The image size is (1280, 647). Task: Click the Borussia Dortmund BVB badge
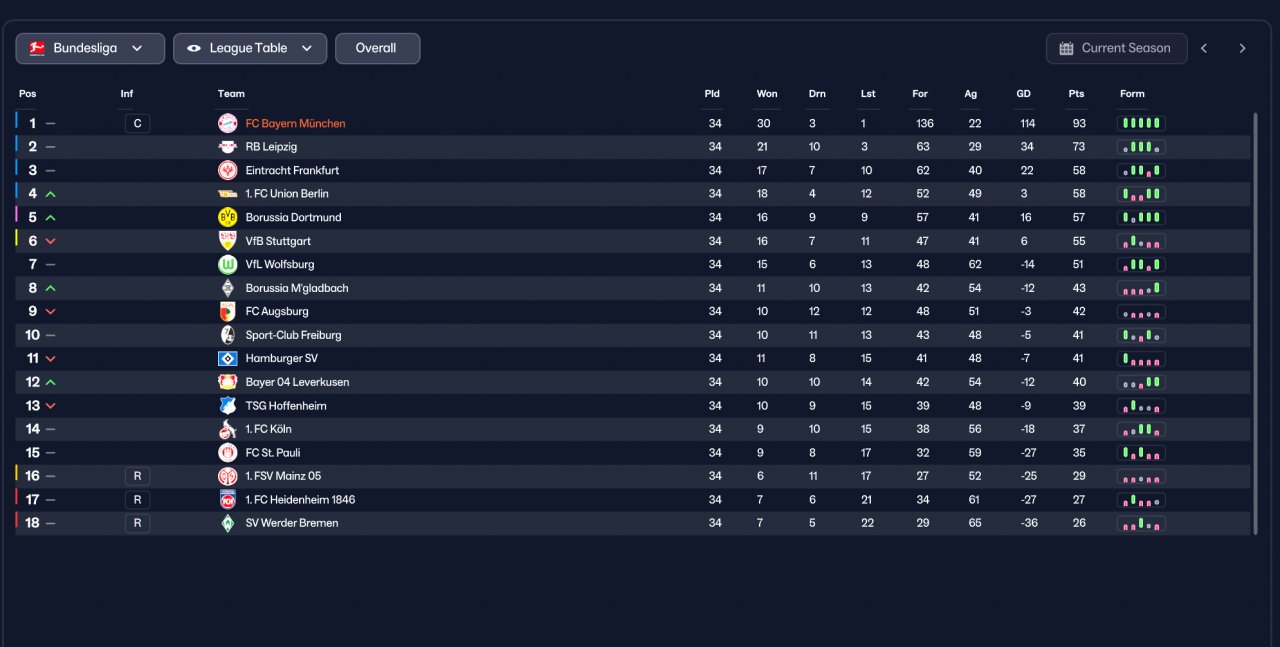(227, 217)
